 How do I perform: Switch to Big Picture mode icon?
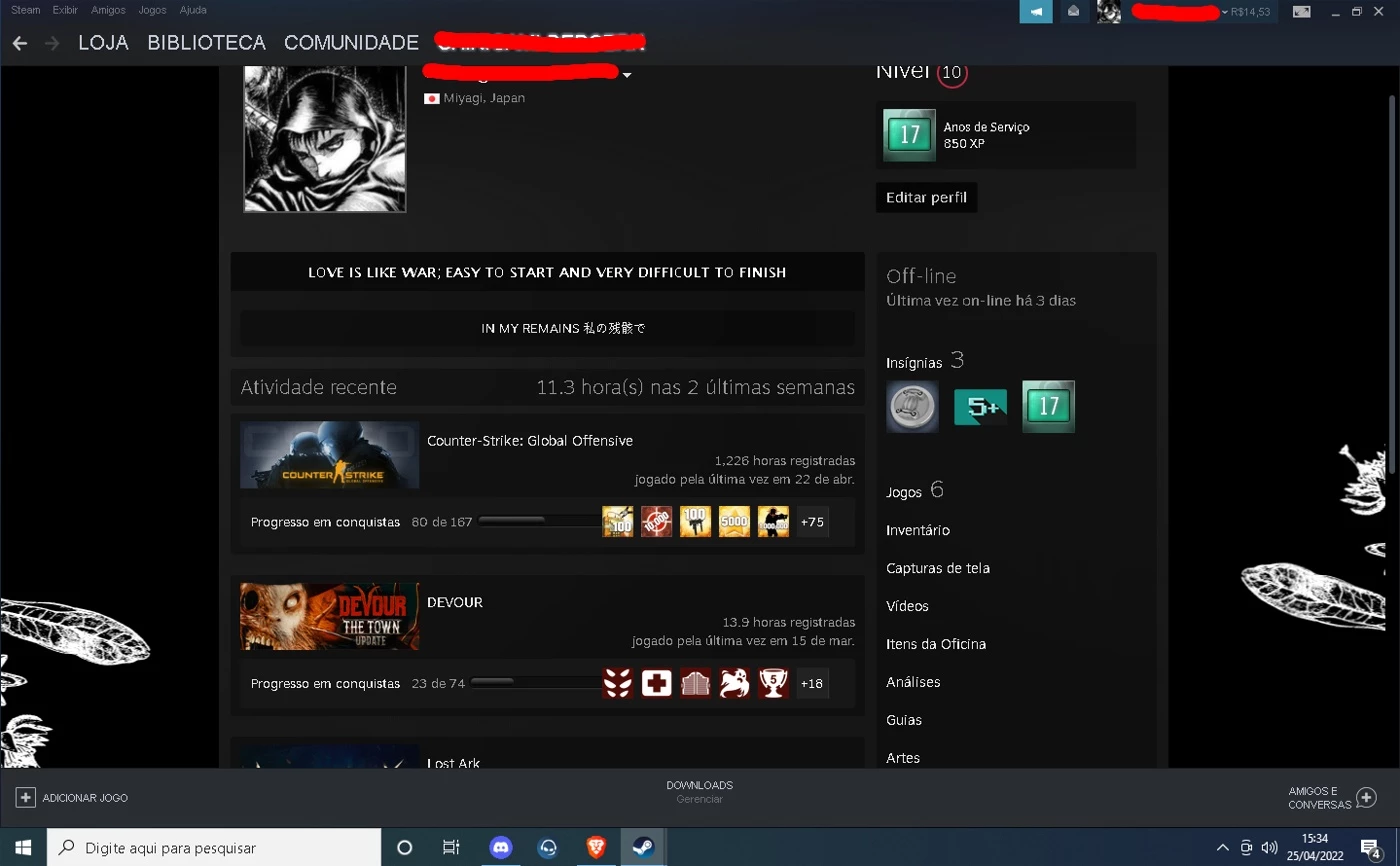1301,12
